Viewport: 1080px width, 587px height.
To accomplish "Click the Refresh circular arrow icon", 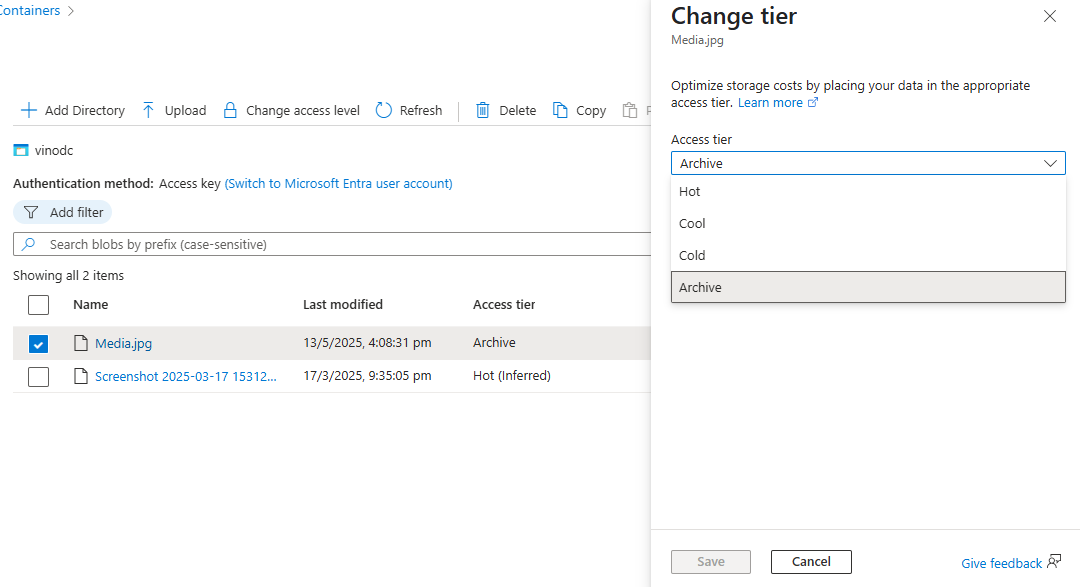I will click(x=384, y=110).
